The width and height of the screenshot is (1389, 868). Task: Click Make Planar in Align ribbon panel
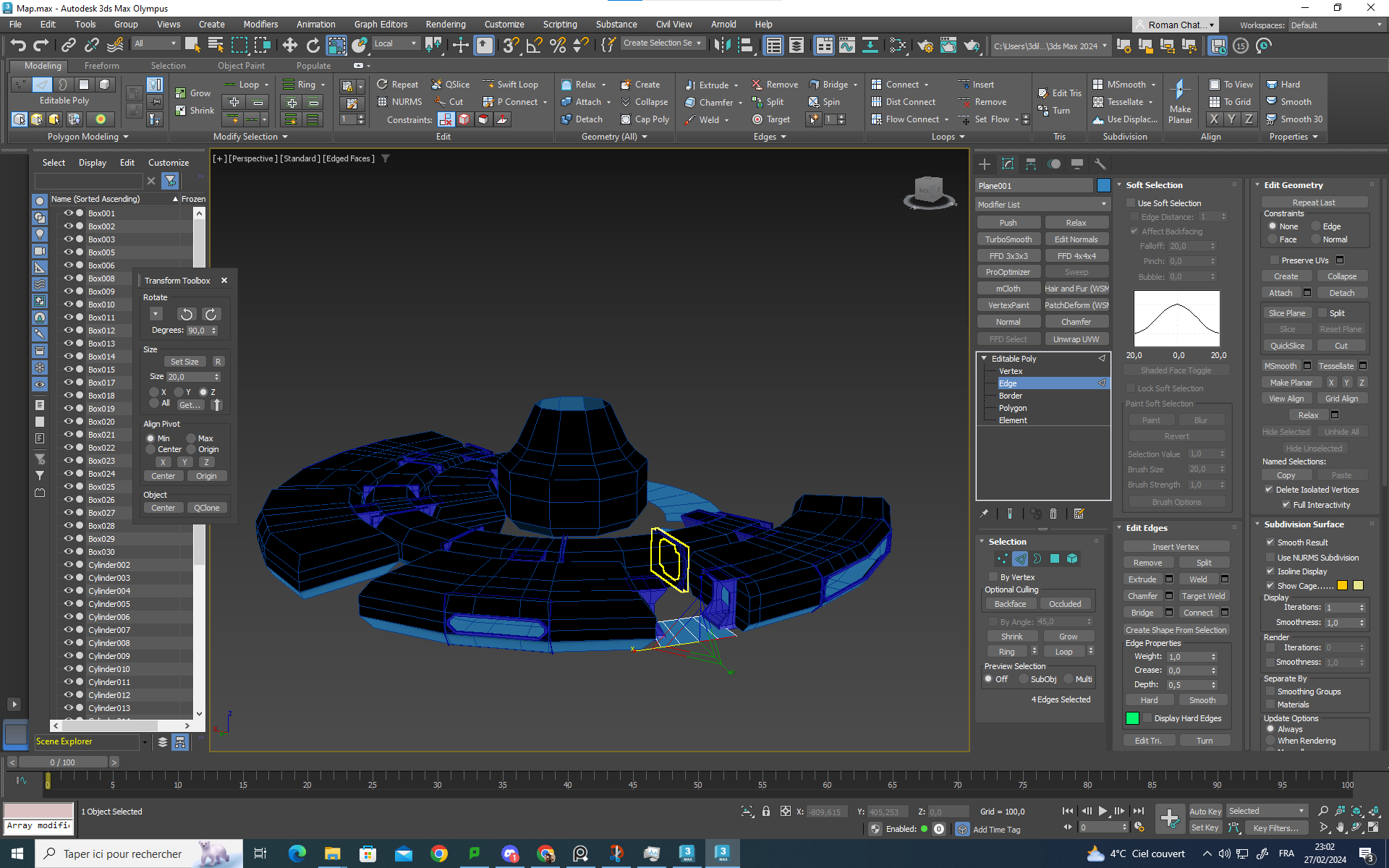pyautogui.click(x=1180, y=101)
